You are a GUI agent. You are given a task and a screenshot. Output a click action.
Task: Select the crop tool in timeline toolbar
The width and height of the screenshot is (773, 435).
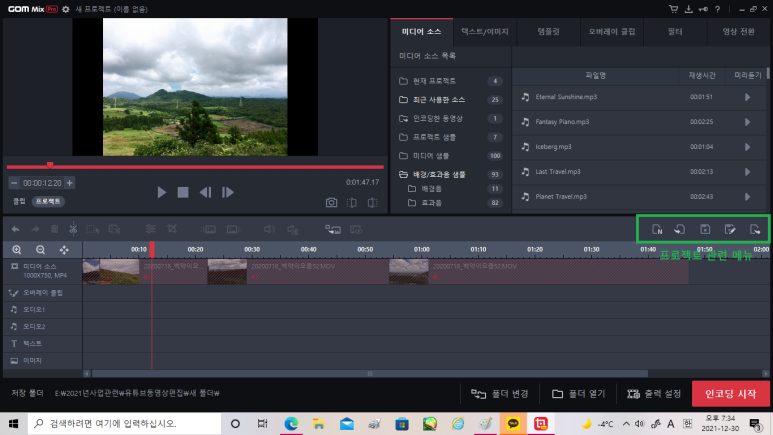point(172,229)
